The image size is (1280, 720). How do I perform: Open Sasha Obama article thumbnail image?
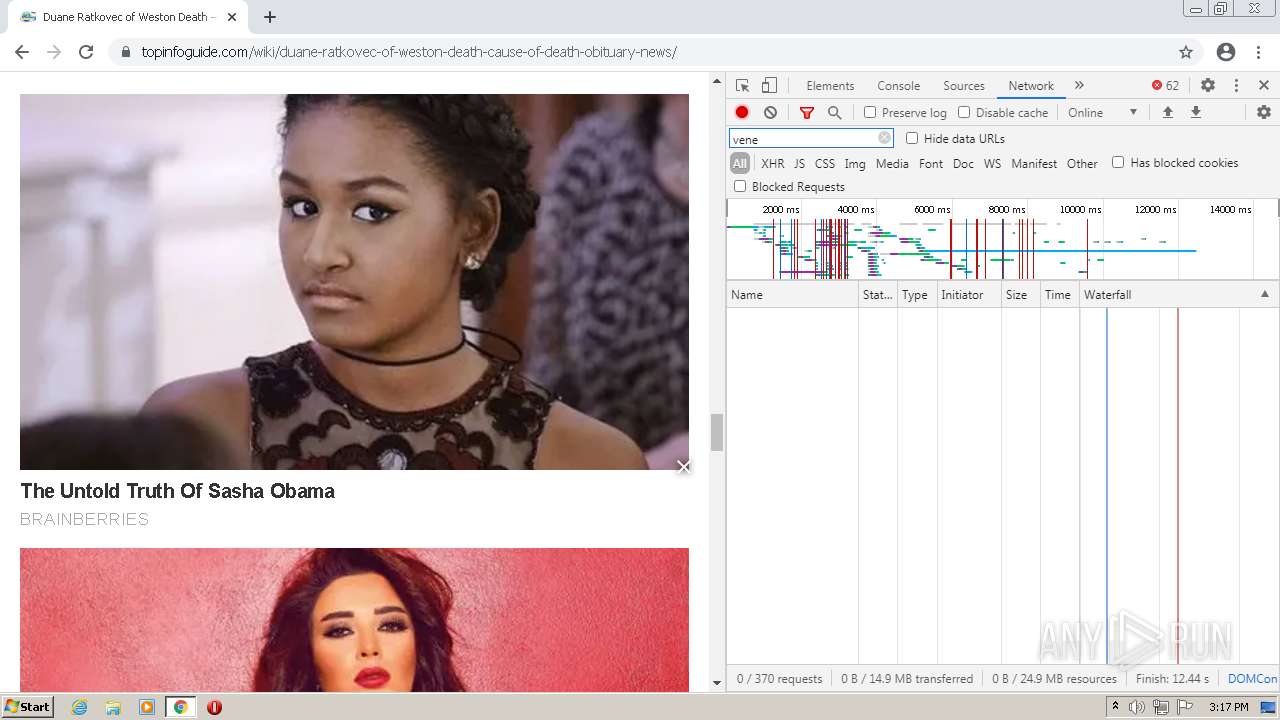click(x=354, y=282)
